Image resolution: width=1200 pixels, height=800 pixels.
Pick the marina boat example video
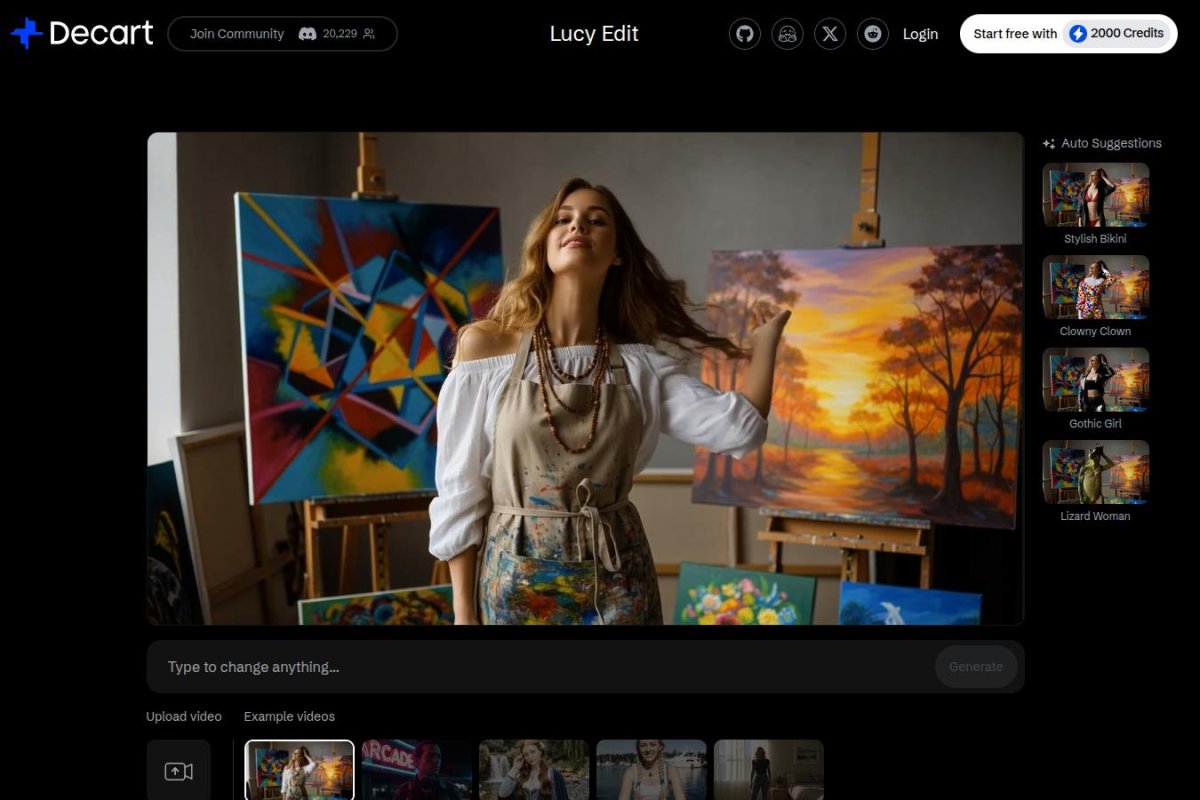coord(651,770)
